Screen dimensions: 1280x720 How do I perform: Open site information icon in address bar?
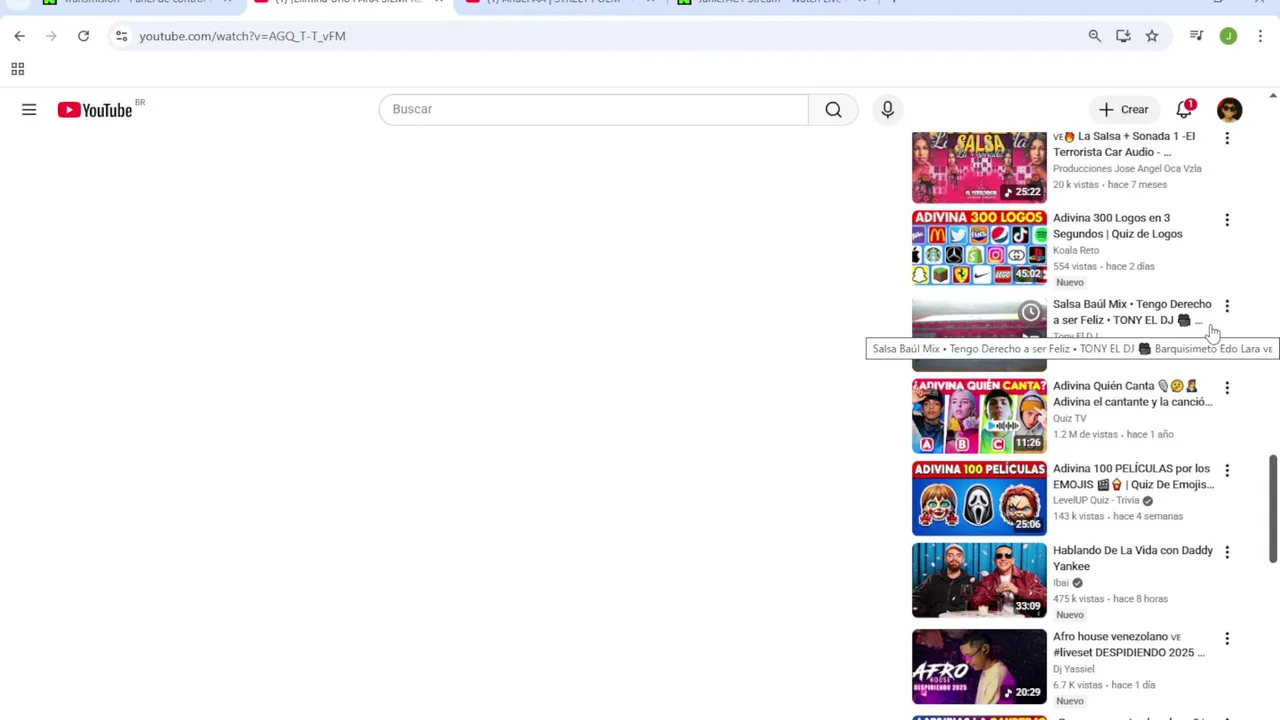(x=121, y=36)
